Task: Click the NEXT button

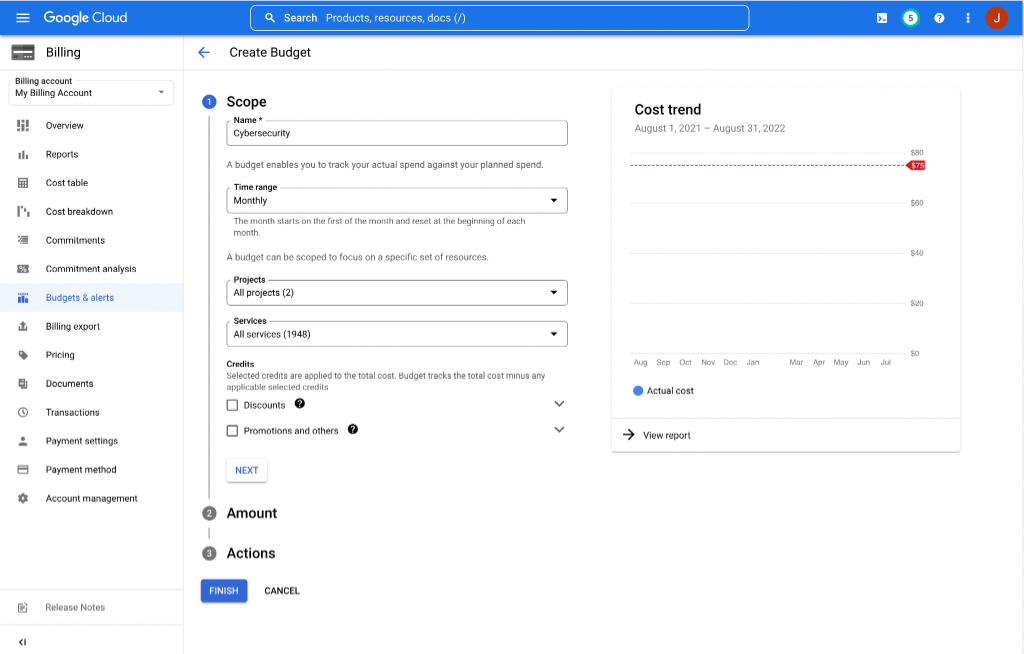Action: tap(247, 470)
